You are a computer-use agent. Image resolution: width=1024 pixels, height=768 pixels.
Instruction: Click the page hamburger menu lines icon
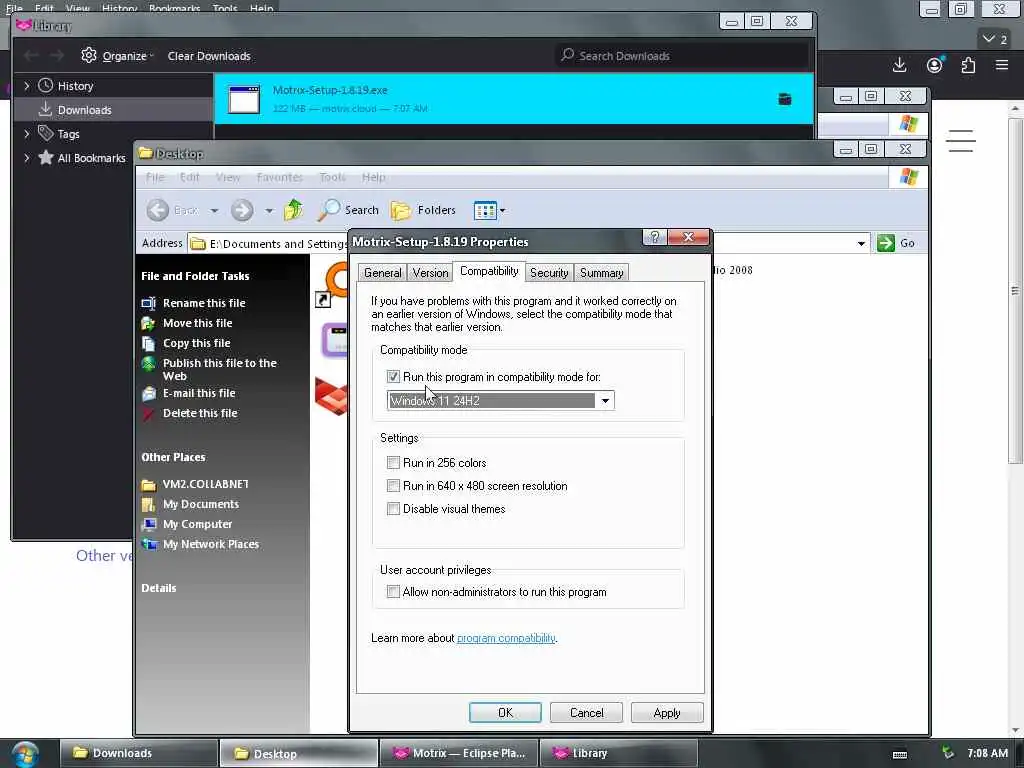[961, 140]
